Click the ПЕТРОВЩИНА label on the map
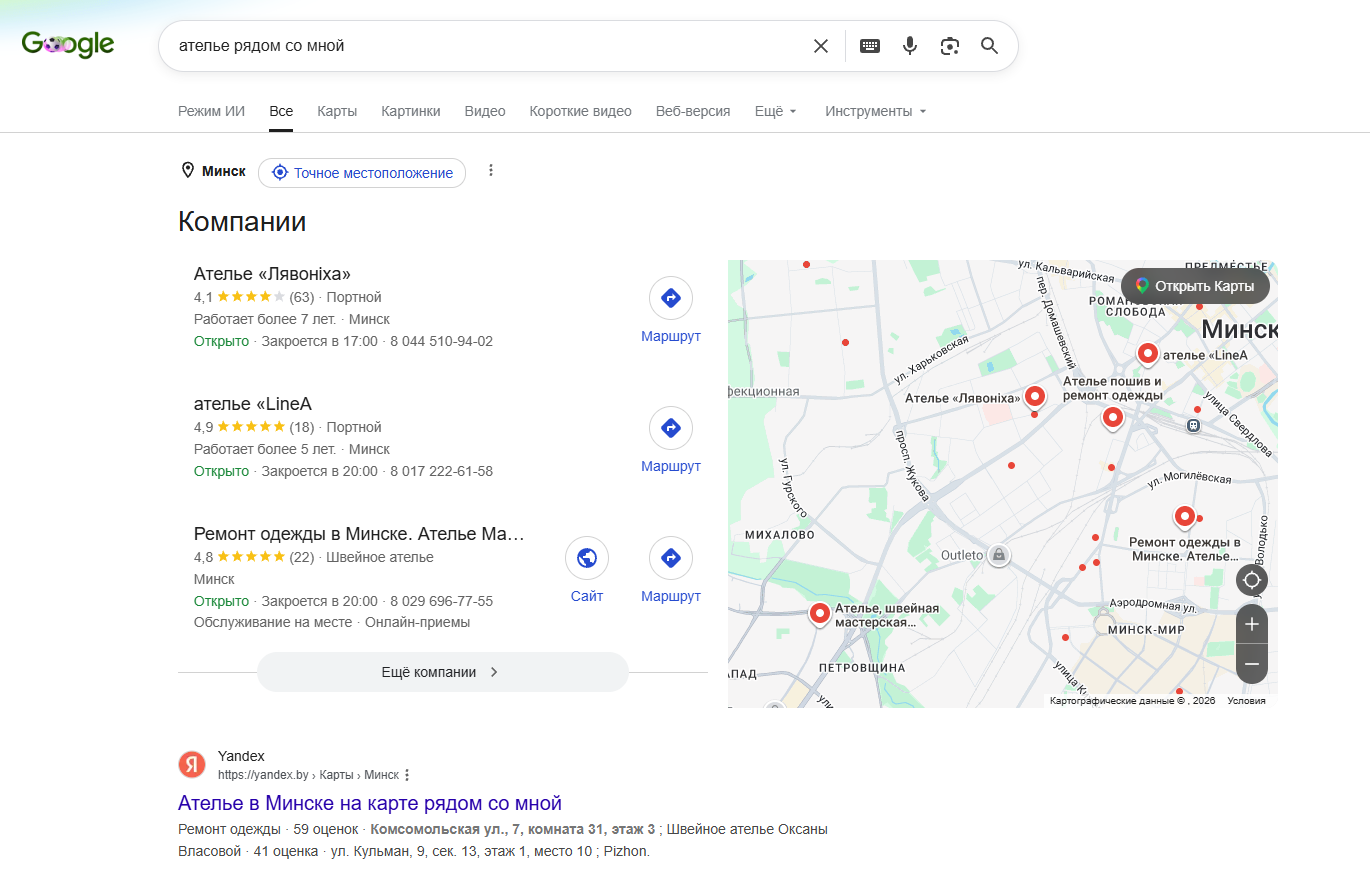Viewport: 1370px width, 877px height. pyautogui.click(x=862, y=667)
